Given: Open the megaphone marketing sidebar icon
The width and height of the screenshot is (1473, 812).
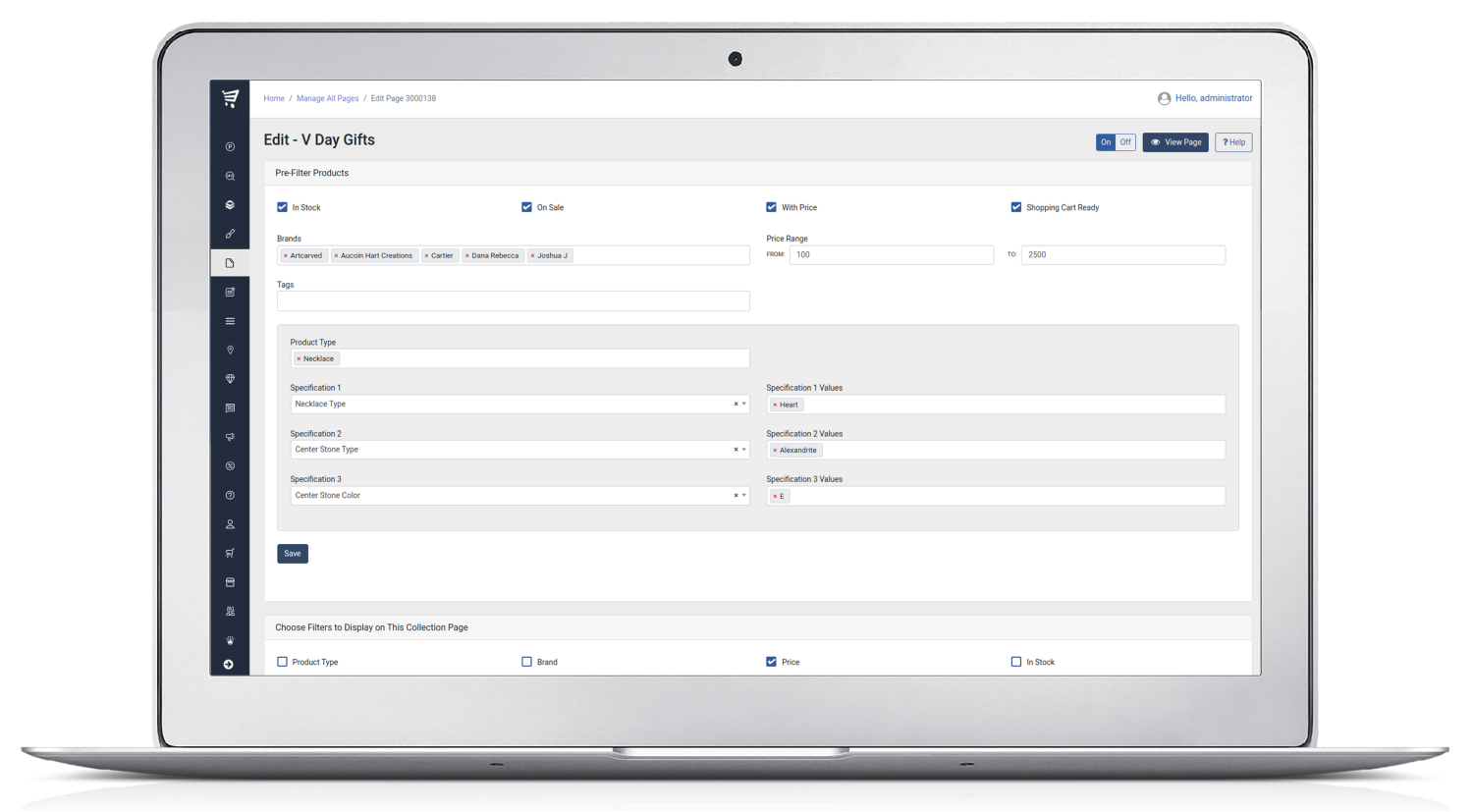Looking at the screenshot, I should click(230, 437).
